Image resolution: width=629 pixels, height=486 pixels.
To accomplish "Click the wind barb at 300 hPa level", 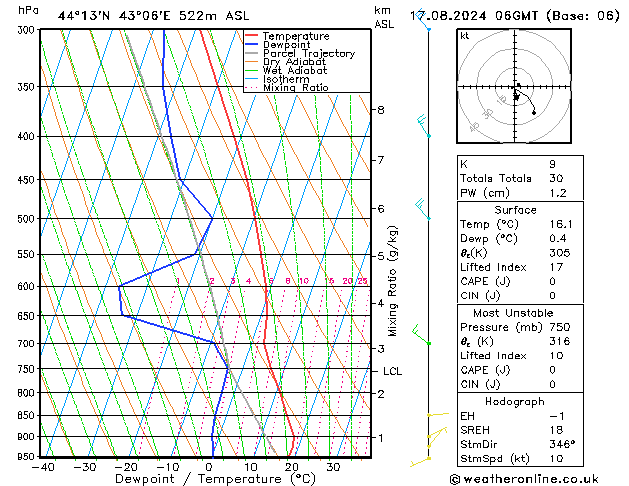I will pyautogui.click(x=423, y=20).
